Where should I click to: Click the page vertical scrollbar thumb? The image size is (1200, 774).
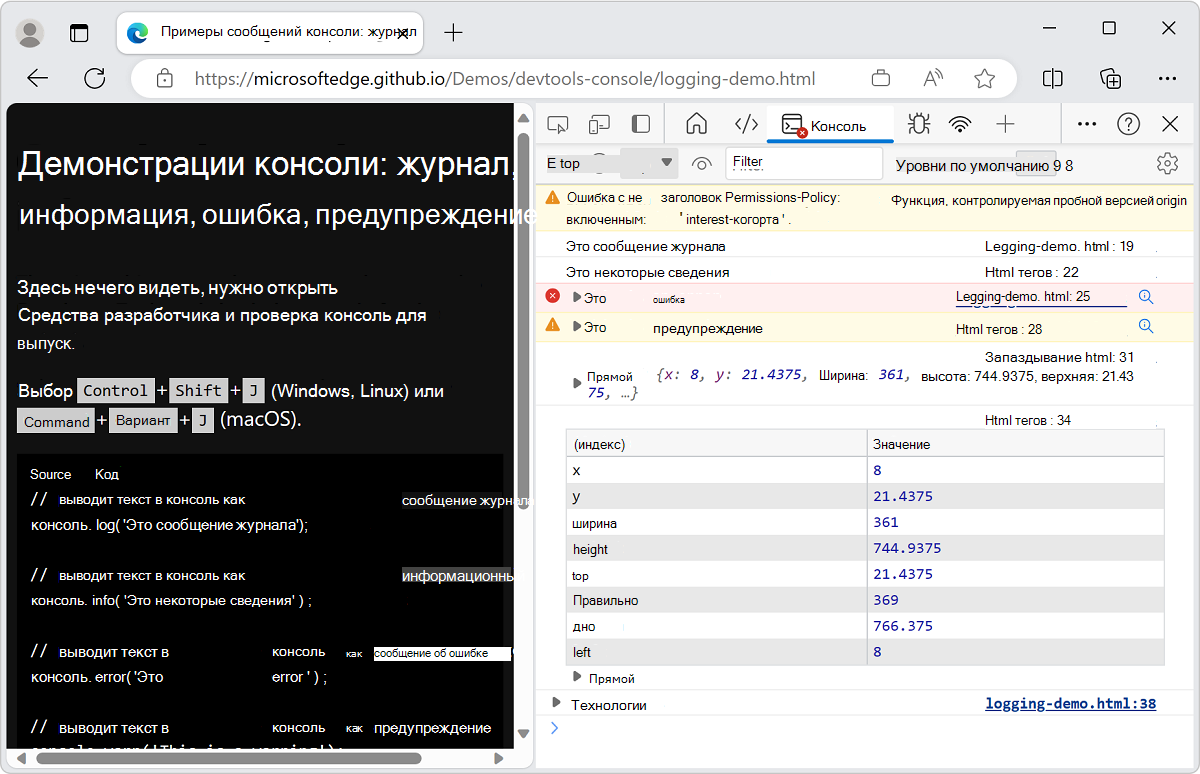click(523, 322)
